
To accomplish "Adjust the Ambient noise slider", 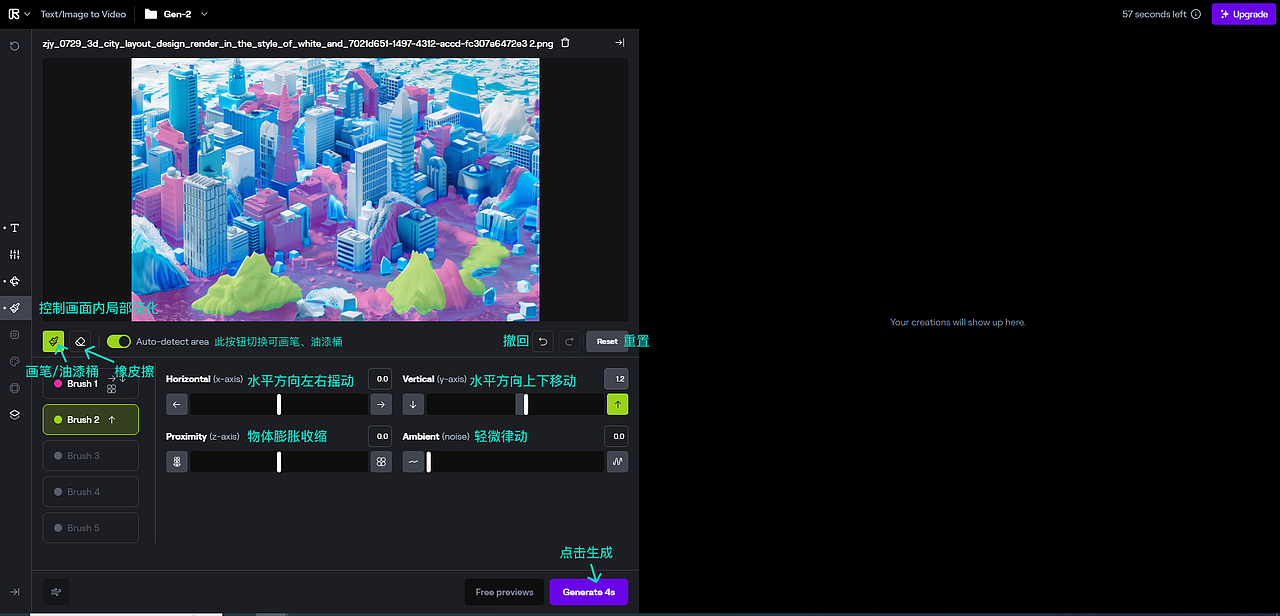I will coord(515,462).
